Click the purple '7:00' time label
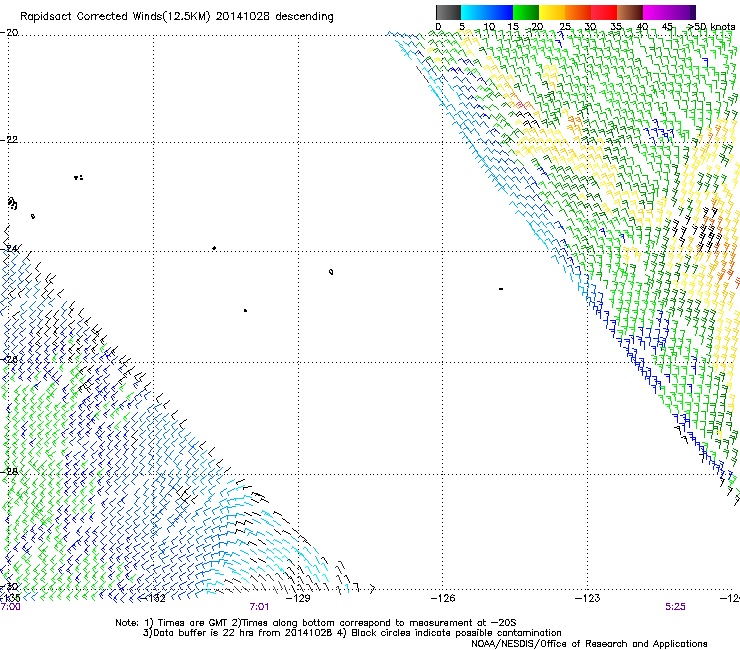 point(10,607)
